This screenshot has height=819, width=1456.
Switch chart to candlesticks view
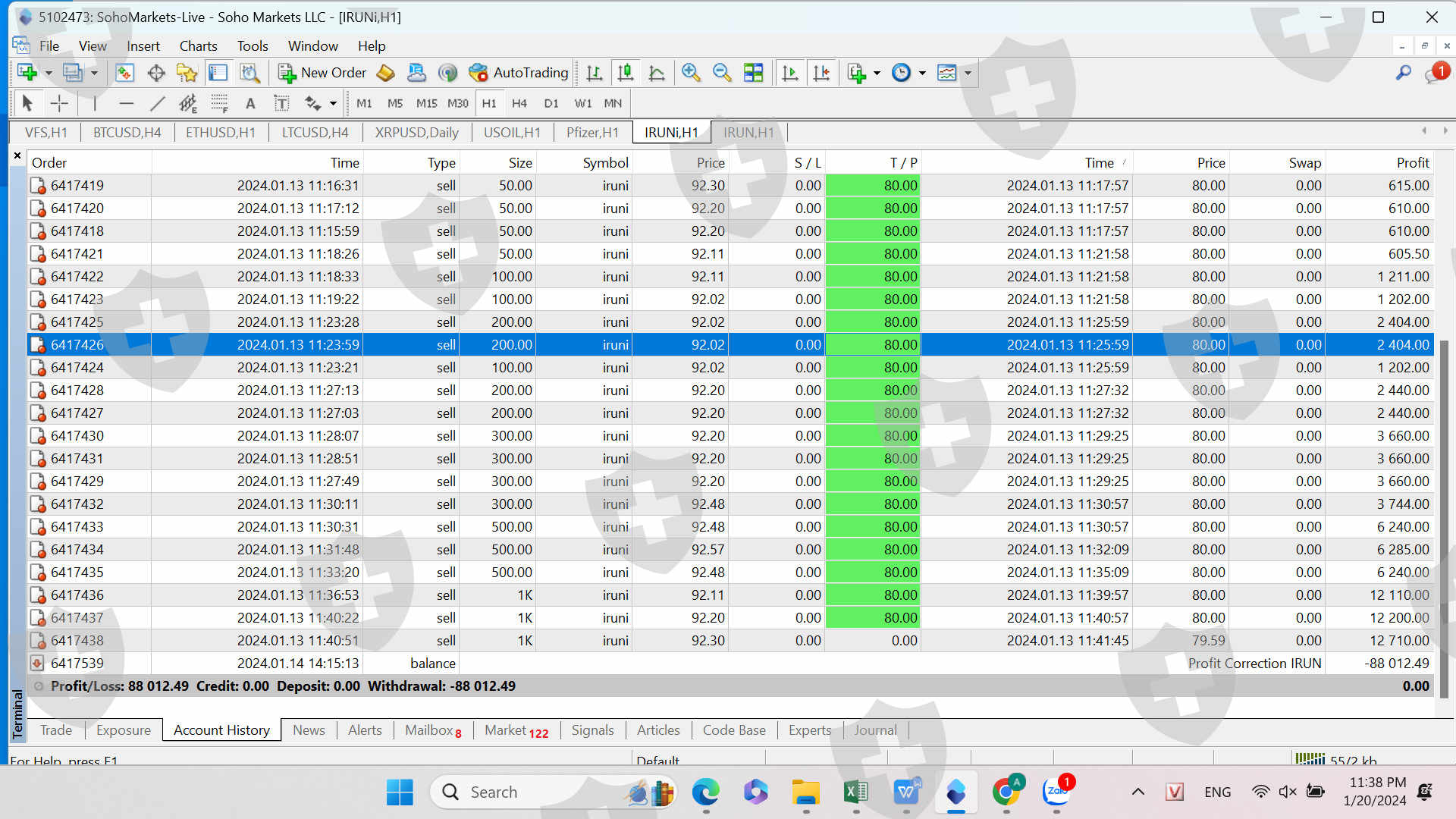click(x=626, y=73)
